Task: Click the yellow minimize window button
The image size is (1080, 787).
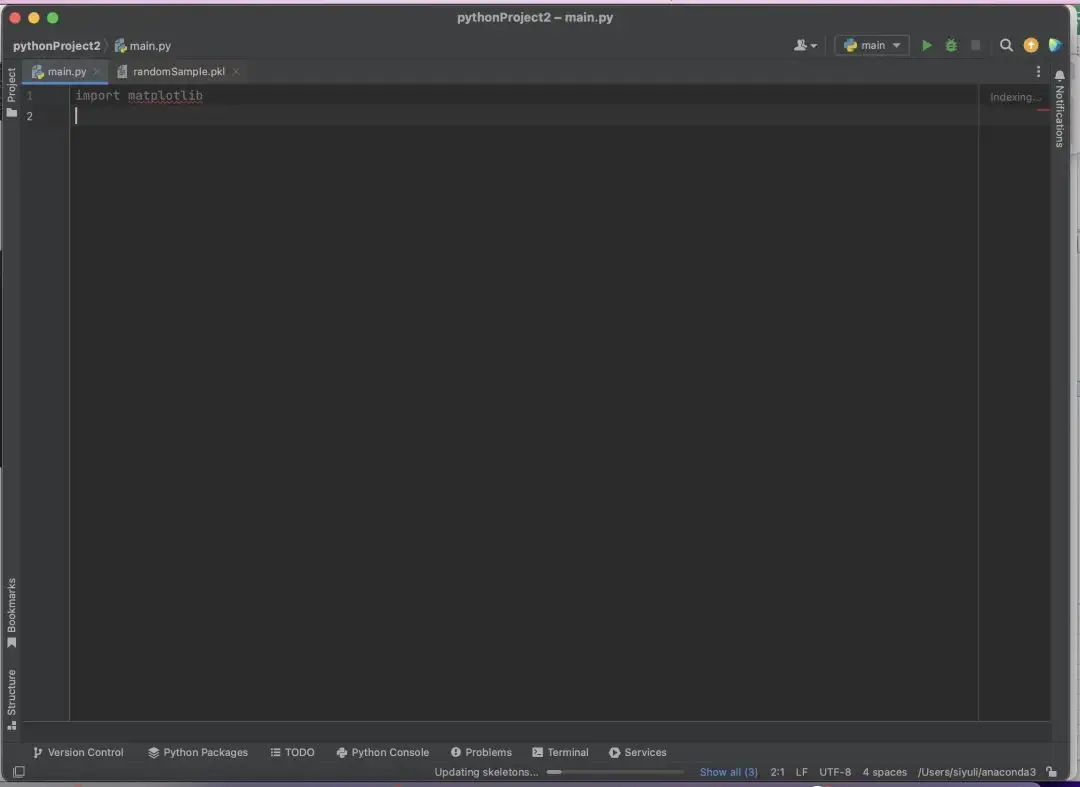Action: [x=34, y=18]
